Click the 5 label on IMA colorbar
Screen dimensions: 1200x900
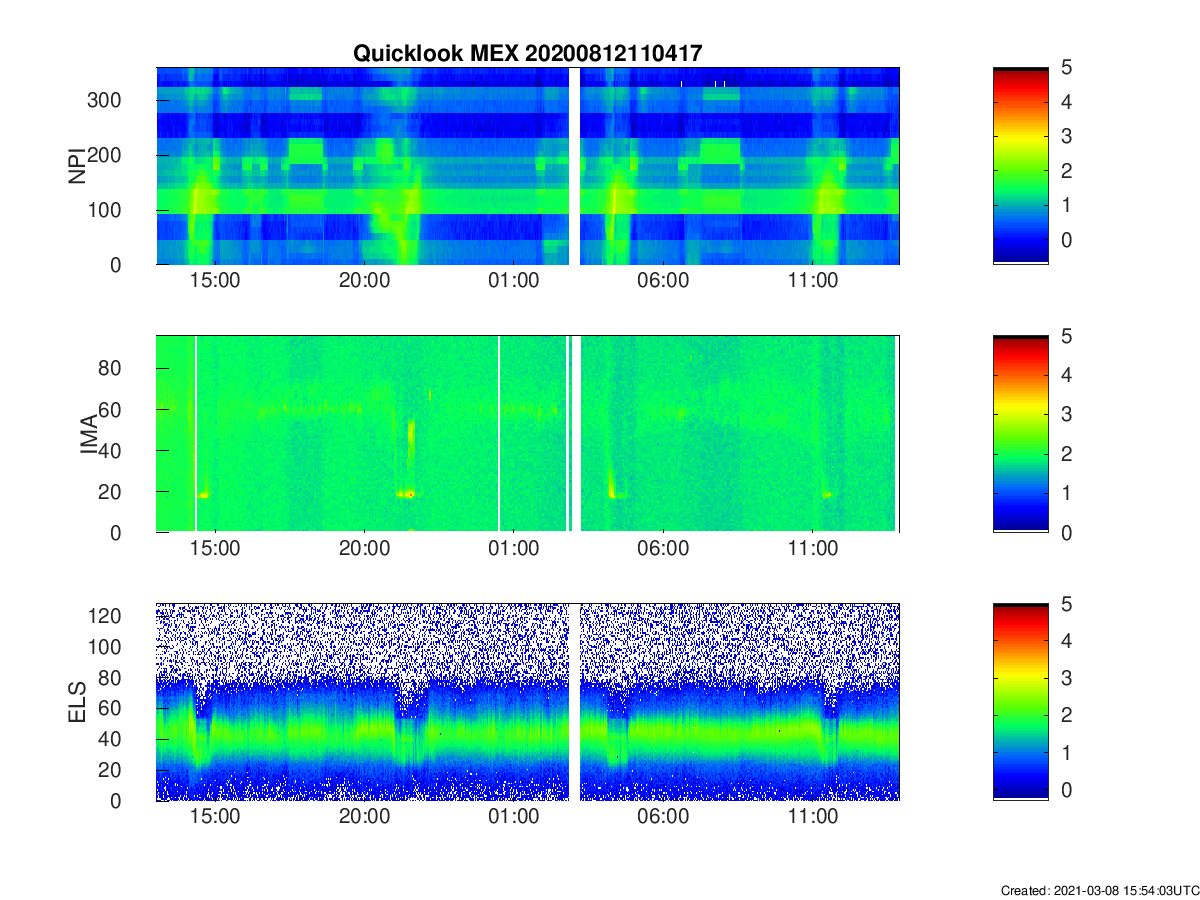pos(1066,337)
